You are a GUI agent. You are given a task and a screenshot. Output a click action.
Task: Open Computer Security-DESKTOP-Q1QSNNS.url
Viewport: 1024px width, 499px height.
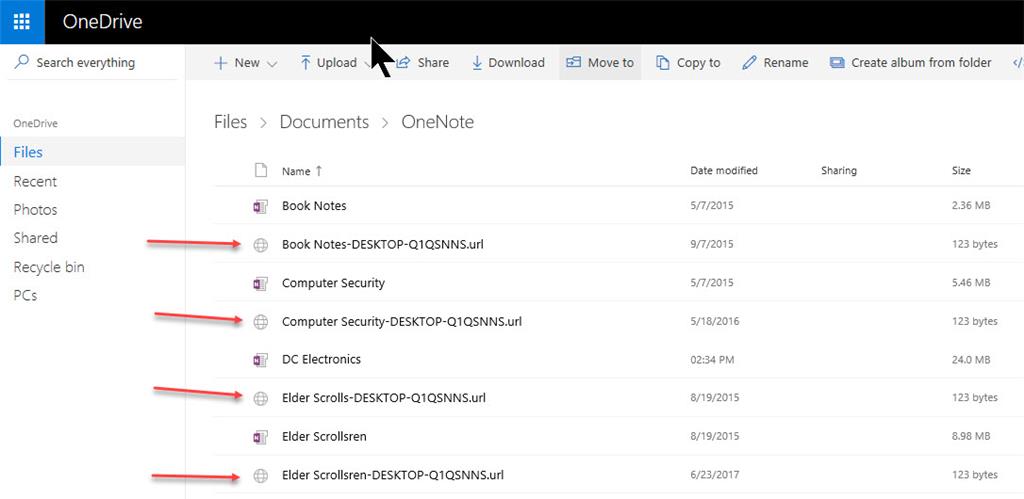pyautogui.click(x=402, y=321)
